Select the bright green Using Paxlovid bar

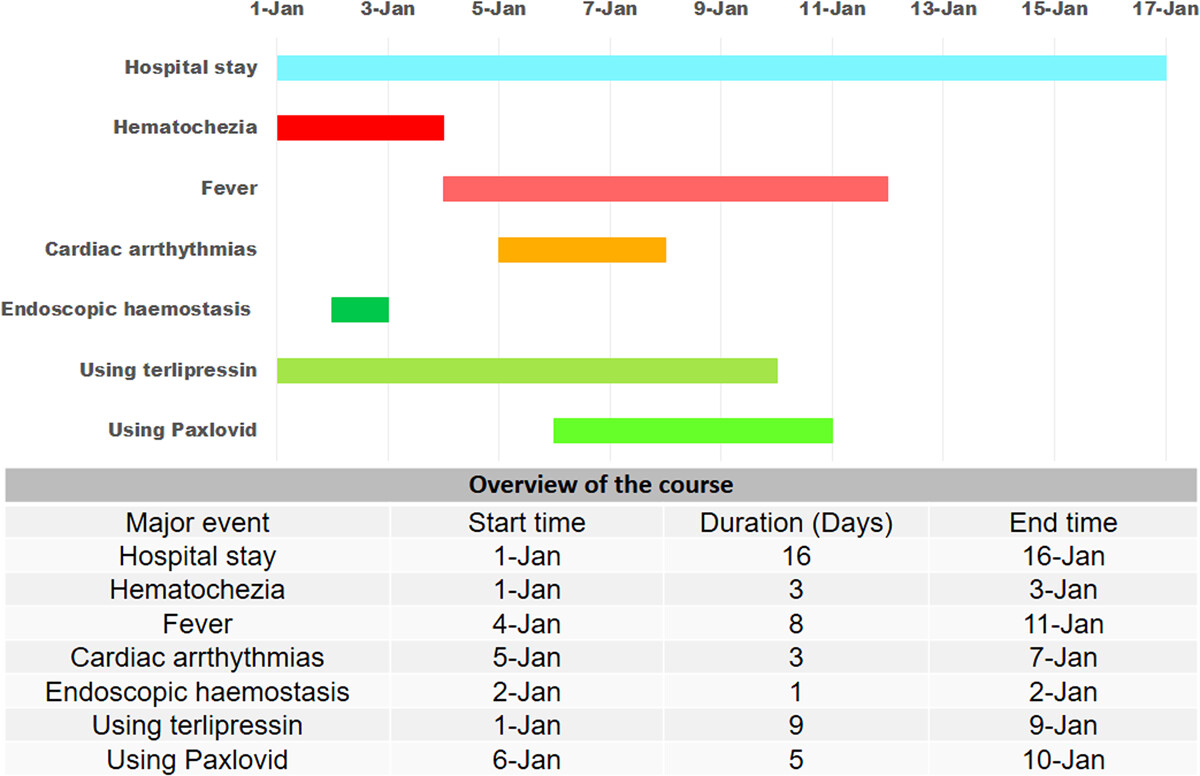693,430
